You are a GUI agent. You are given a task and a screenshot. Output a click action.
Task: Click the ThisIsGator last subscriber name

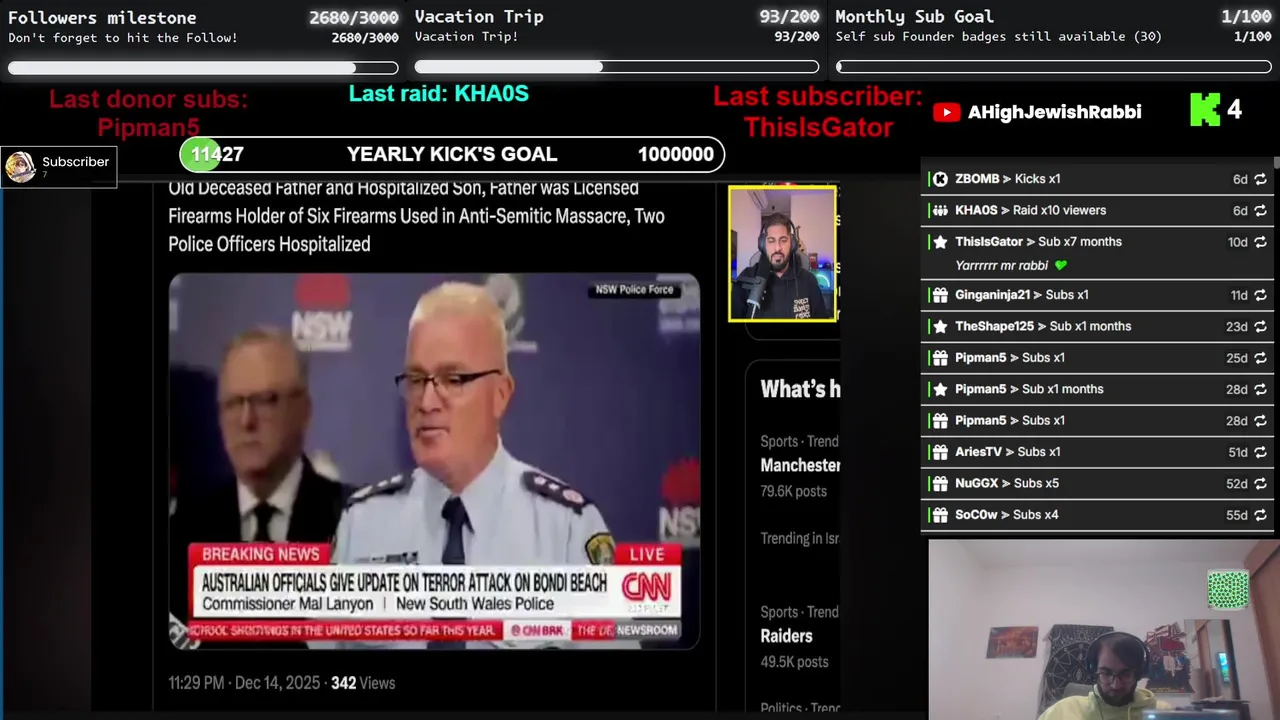[x=818, y=127]
